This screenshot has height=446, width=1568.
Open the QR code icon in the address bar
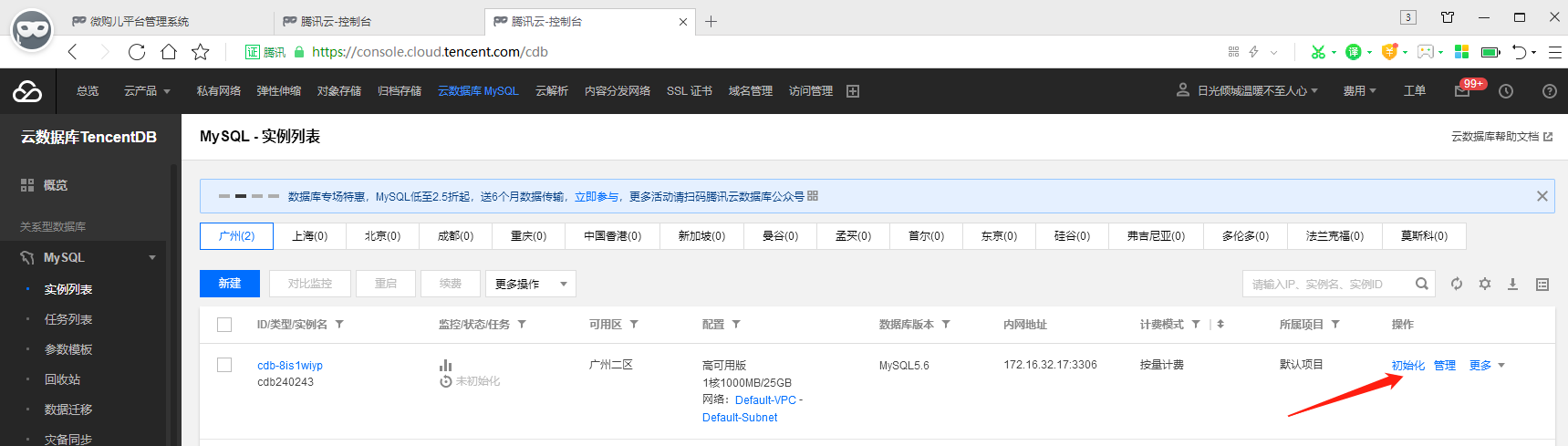pyautogui.click(x=1233, y=52)
